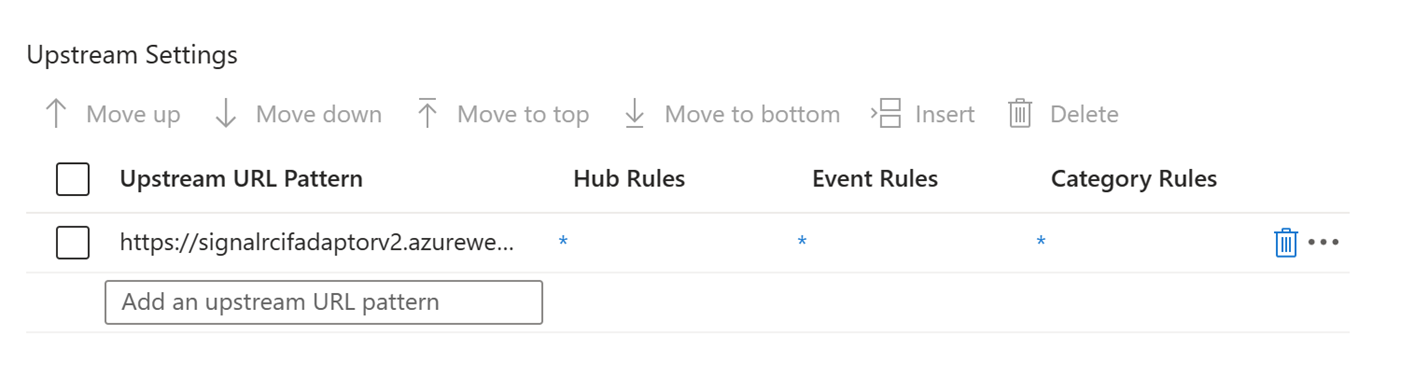
Task: Delete the signalrcifadaptorv2 row via blue trash icon
Action: coord(1286,242)
